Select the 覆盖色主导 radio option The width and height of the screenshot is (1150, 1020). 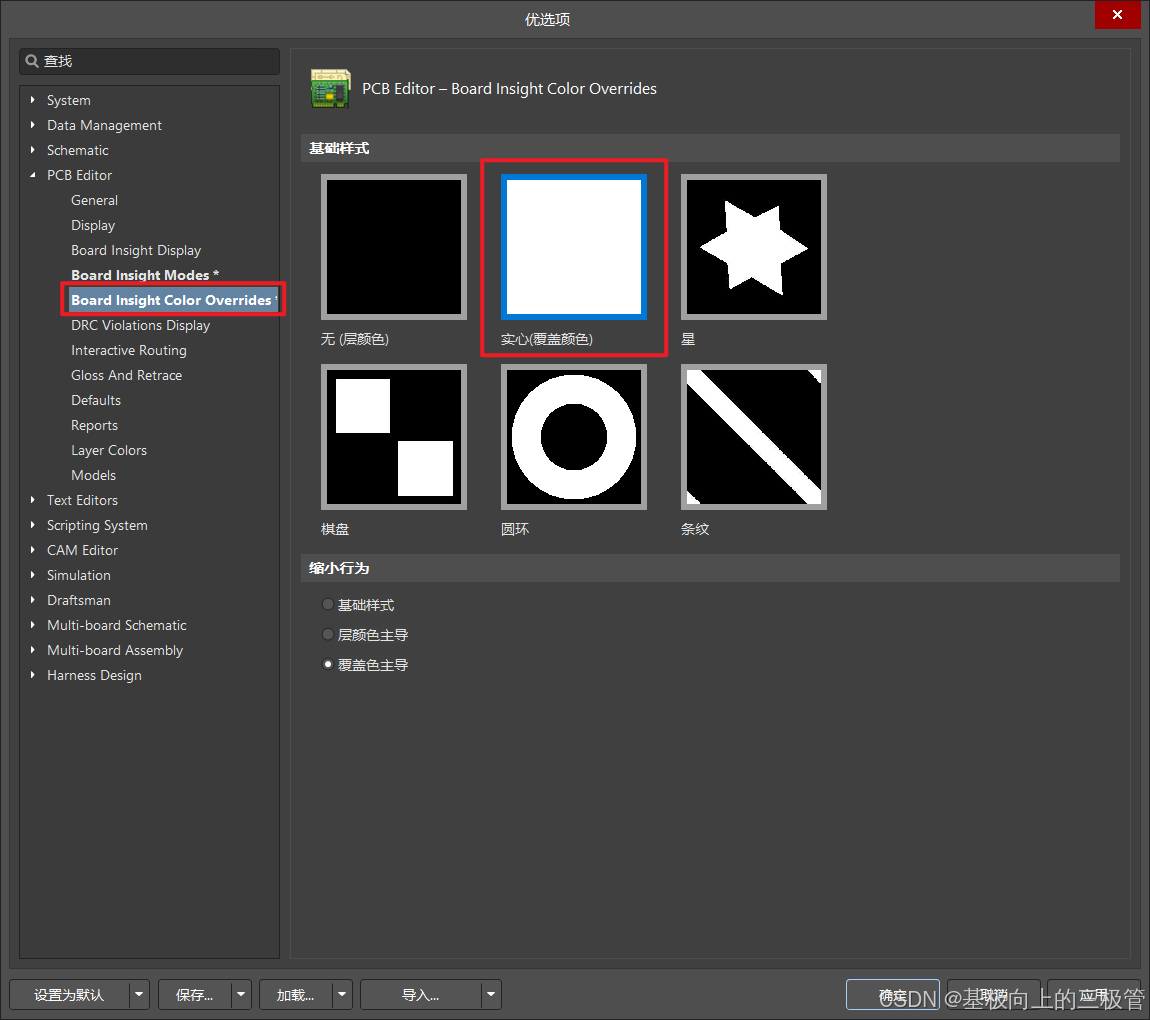[328, 664]
